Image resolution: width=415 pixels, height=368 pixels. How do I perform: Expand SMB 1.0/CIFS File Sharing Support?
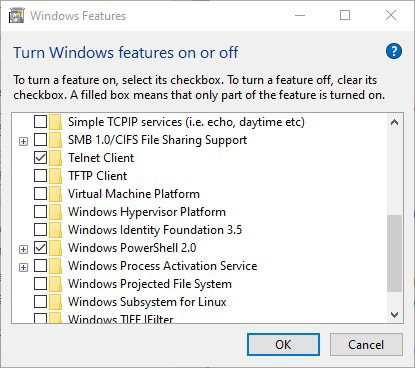[x=23, y=141]
